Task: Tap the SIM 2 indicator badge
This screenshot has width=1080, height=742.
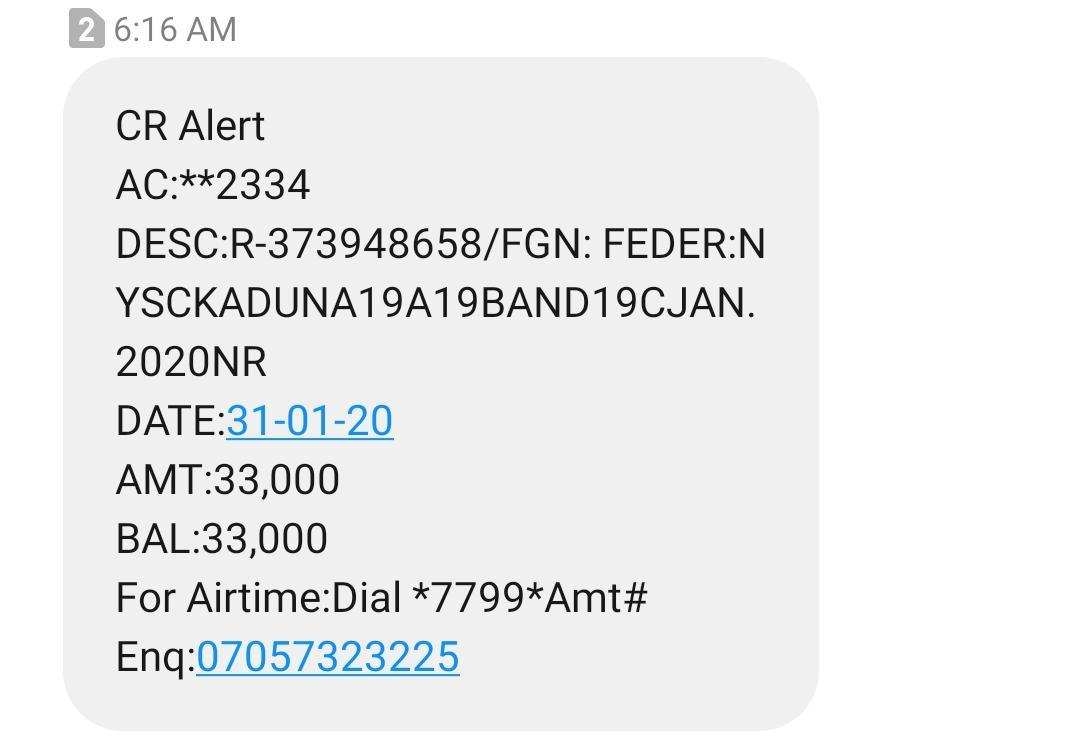Action: pyautogui.click(x=86, y=30)
